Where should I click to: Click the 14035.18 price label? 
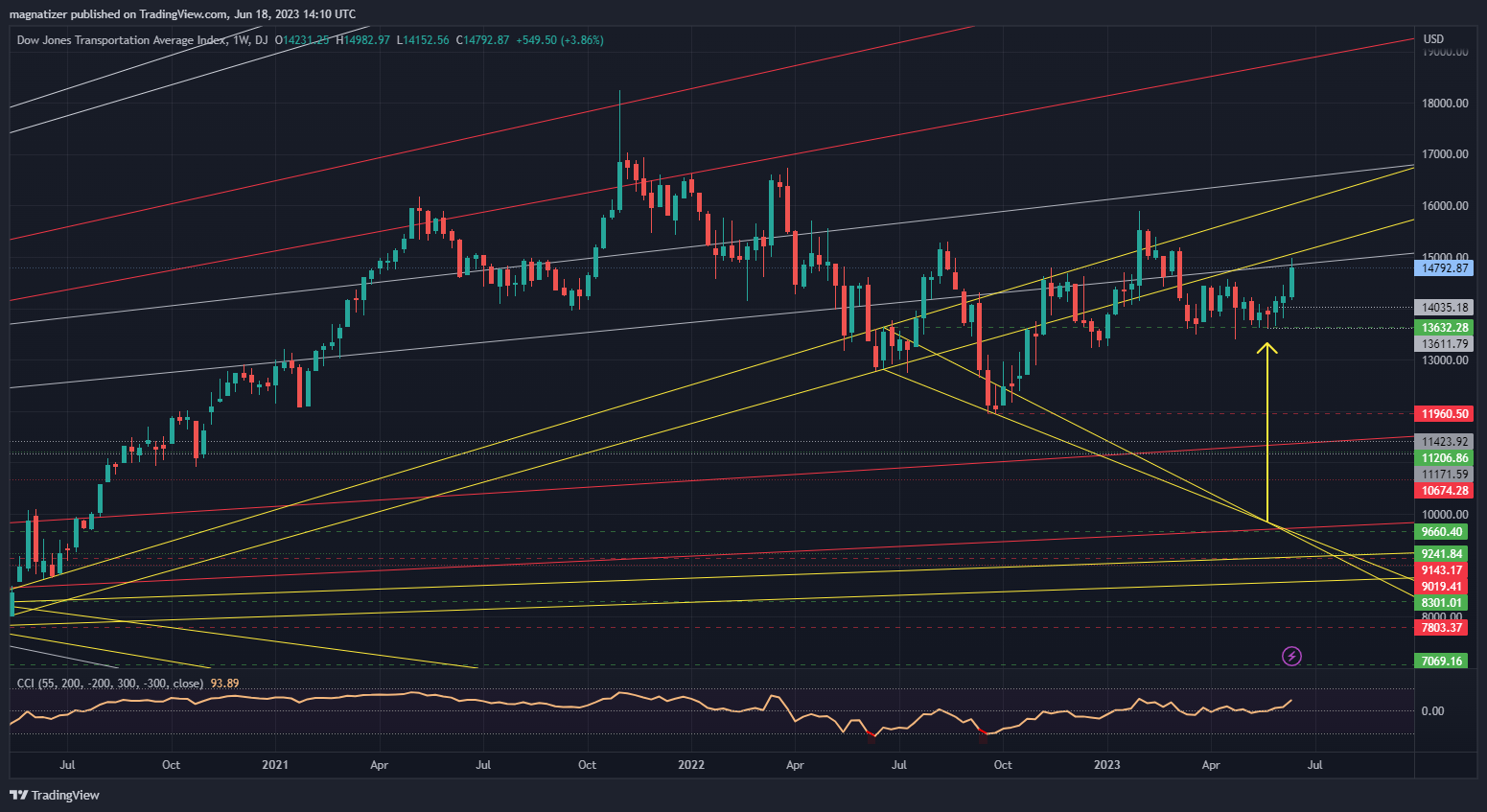tap(1445, 308)
